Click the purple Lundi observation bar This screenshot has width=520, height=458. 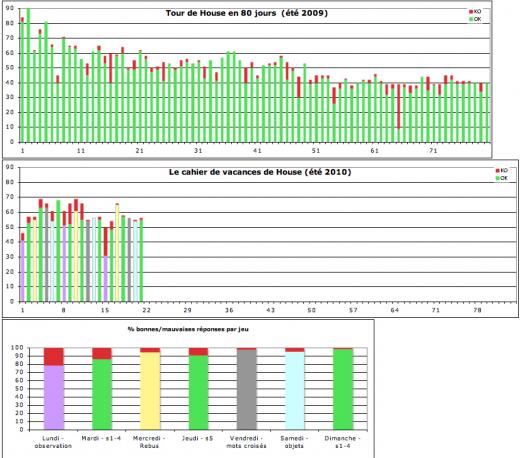[x=54, y=397]
